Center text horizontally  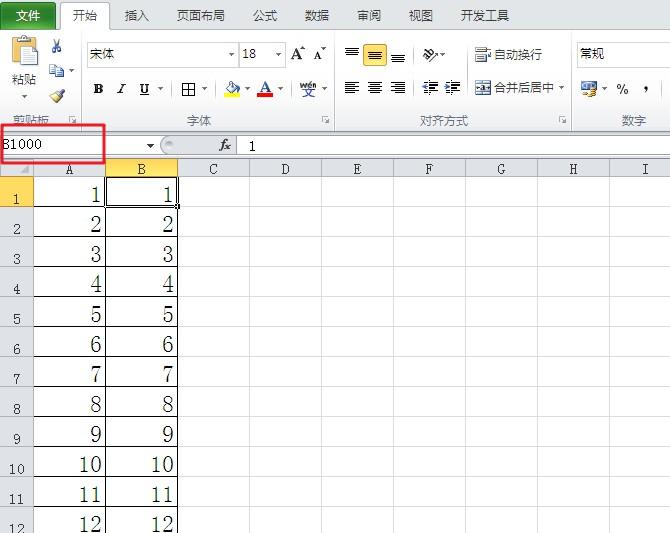pyautogui.click(x=375, y=88)
